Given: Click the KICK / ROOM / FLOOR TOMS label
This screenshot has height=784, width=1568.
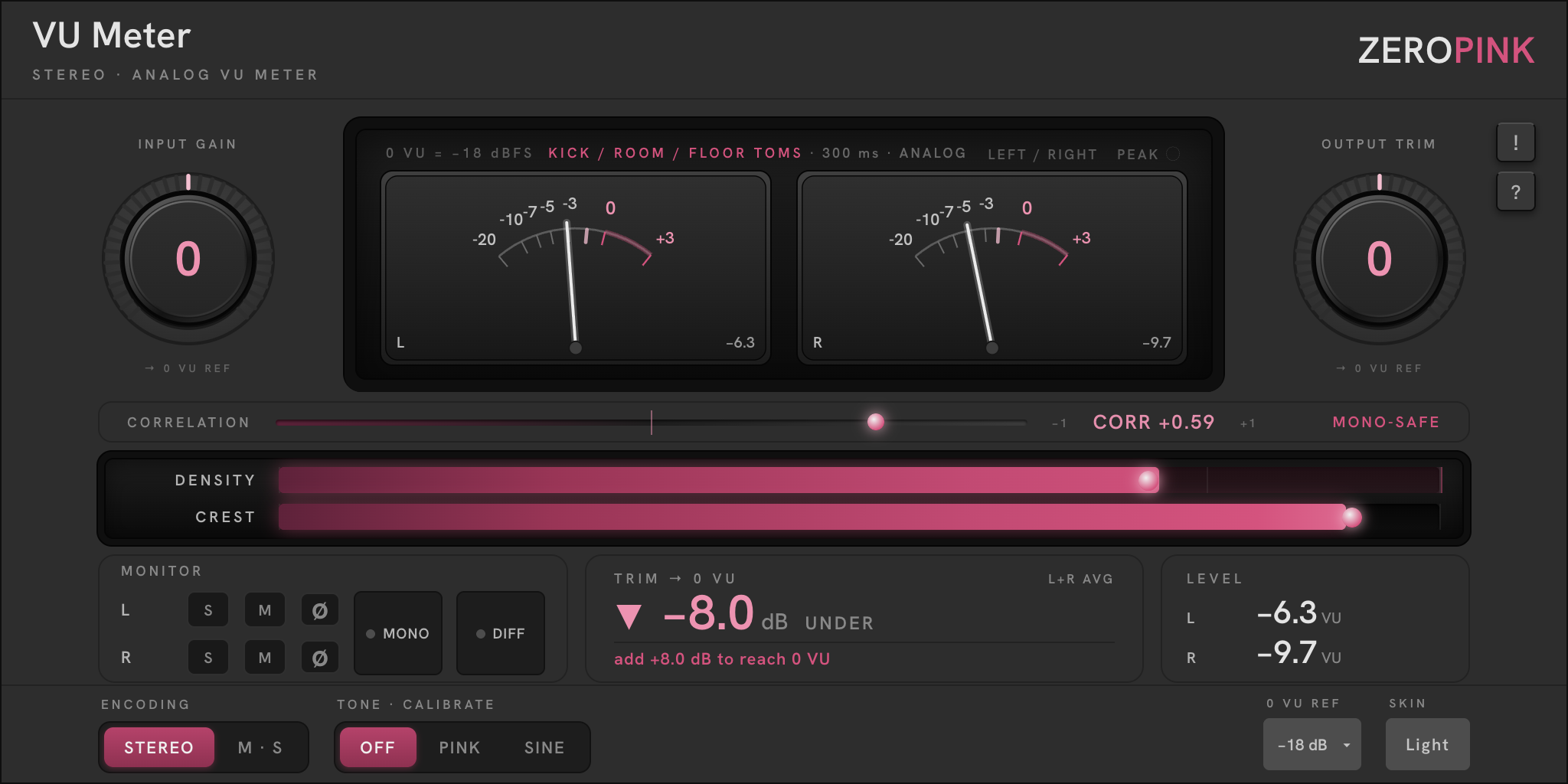Looking at the screenshot, I should [675, 153].
